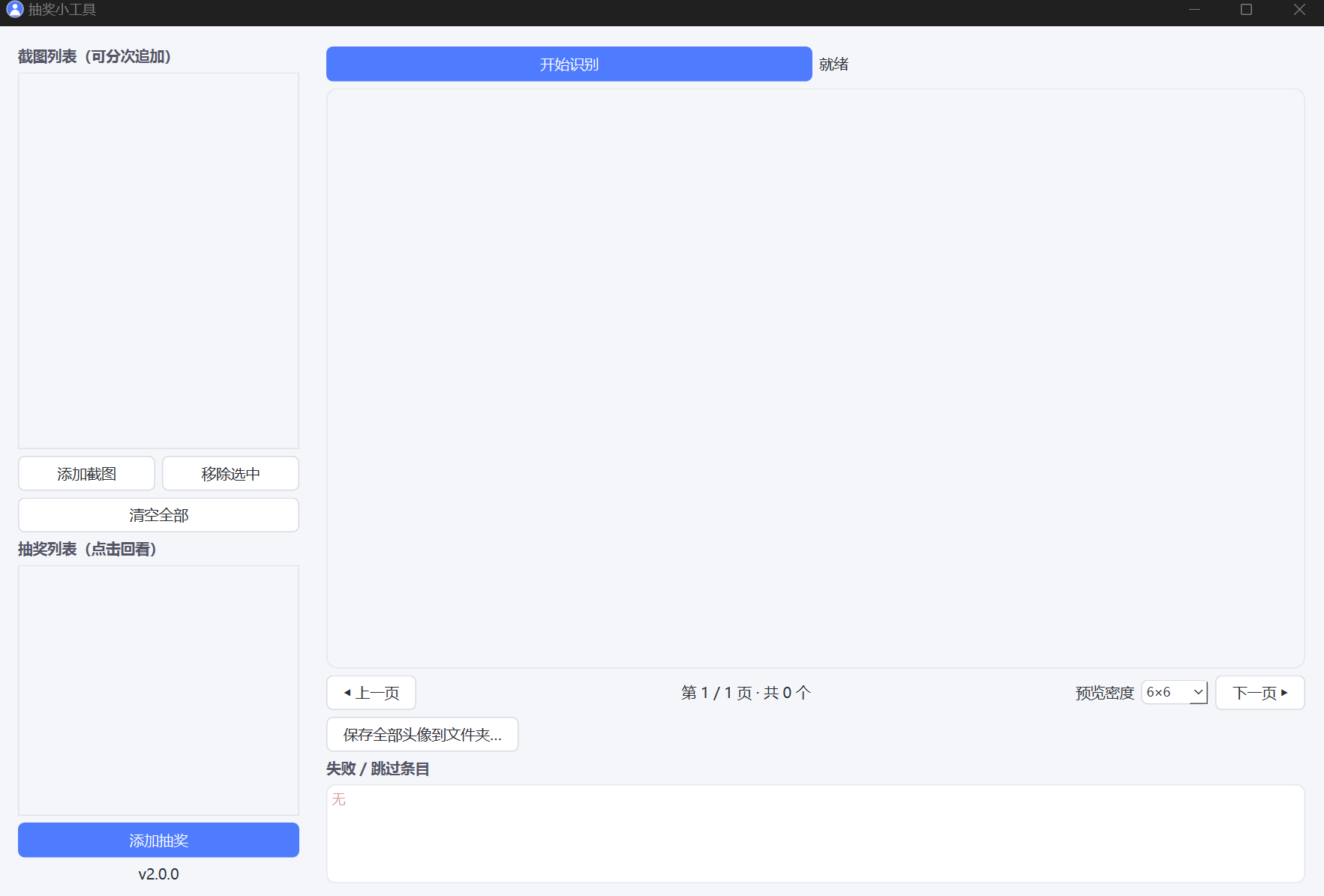
Task: Click 保存全部头像到文件夹 button
Action: (x=422, y=735)
